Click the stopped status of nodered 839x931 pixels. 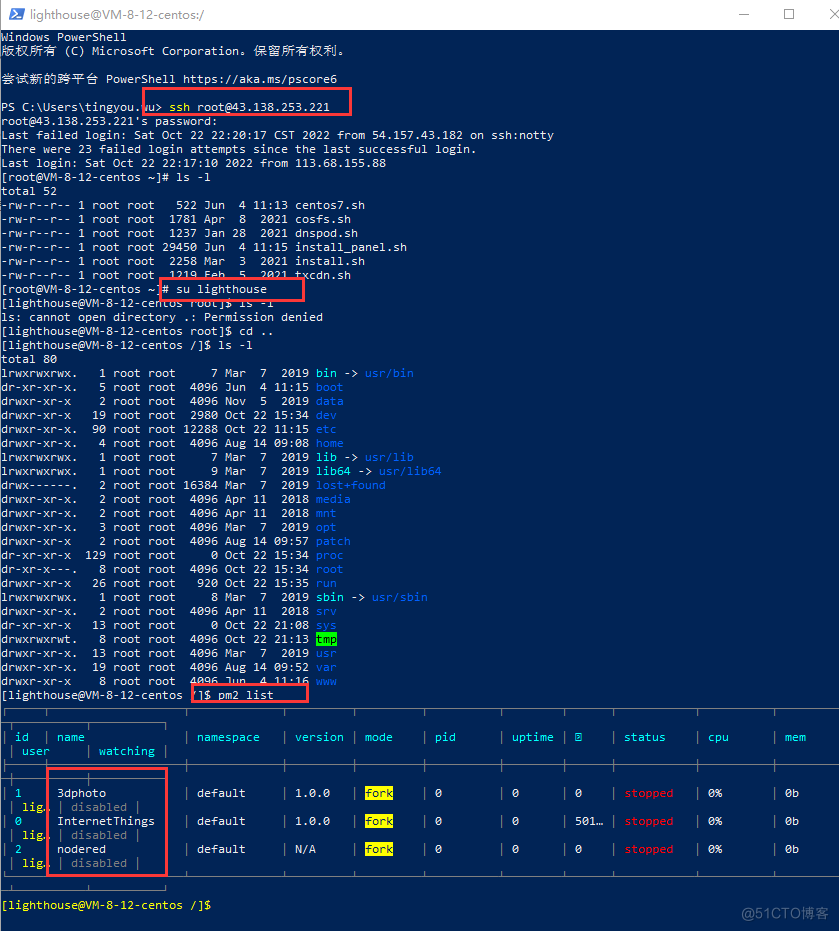click(649, 850)
